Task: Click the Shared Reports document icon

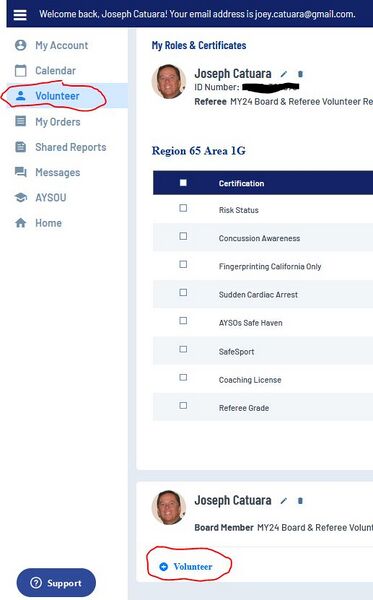Action: tap(20, 147)
